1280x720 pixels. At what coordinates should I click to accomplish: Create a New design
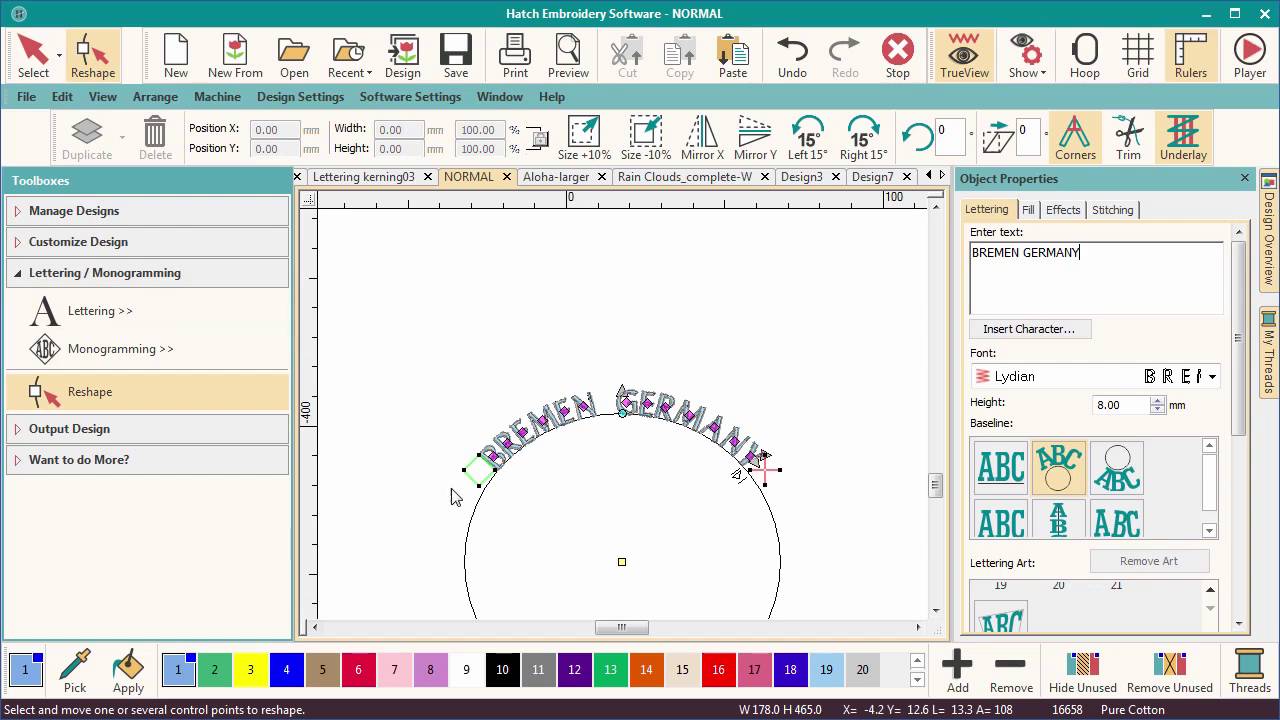click(176, 55)
